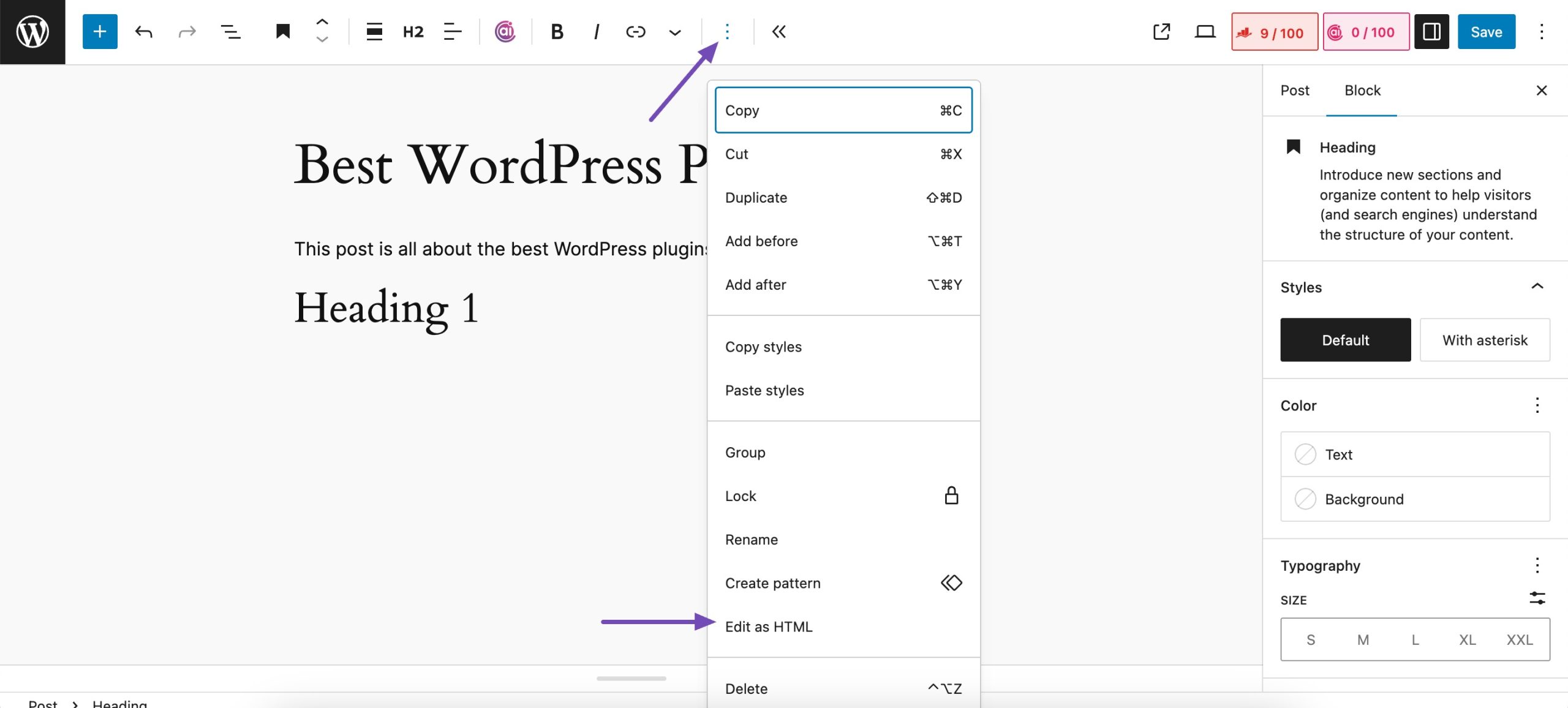Choose Cut from the block menu
This screenshot has width=1568, height=708.
coord(843,154)
